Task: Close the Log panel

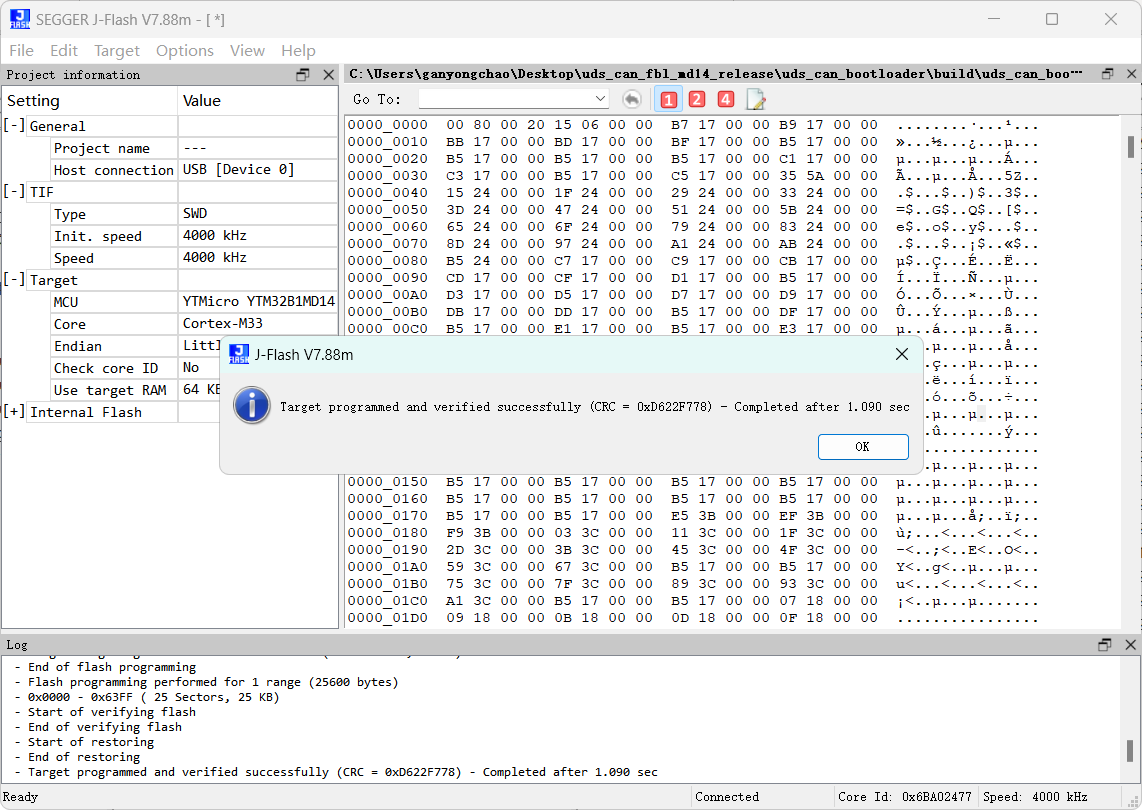Action: coord(1130,644)
